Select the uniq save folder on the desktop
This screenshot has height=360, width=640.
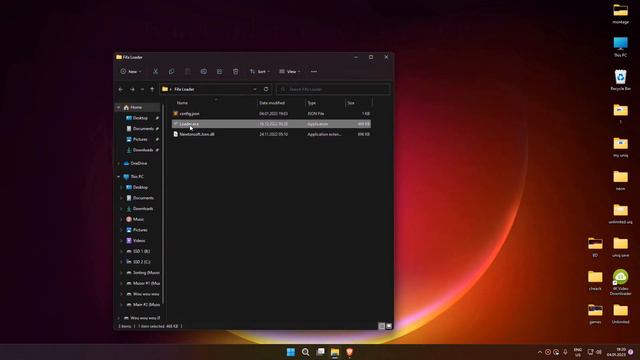coord(620,247)
